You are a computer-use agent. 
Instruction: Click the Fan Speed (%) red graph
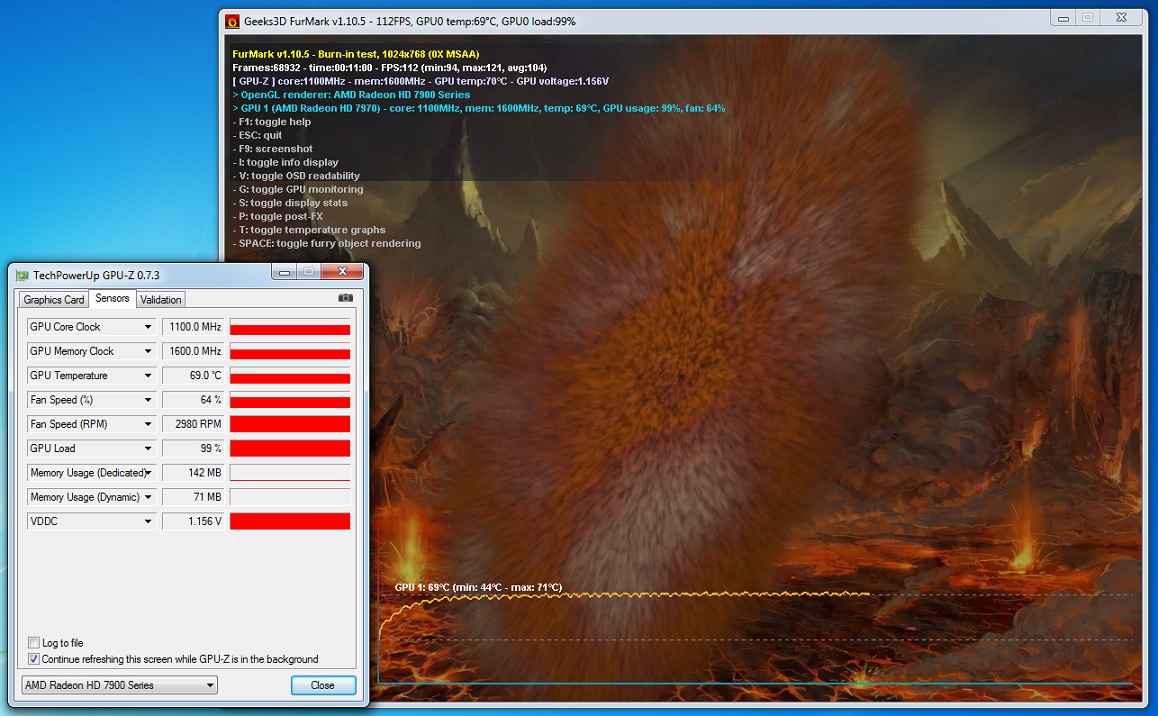[x=290, y=400]
